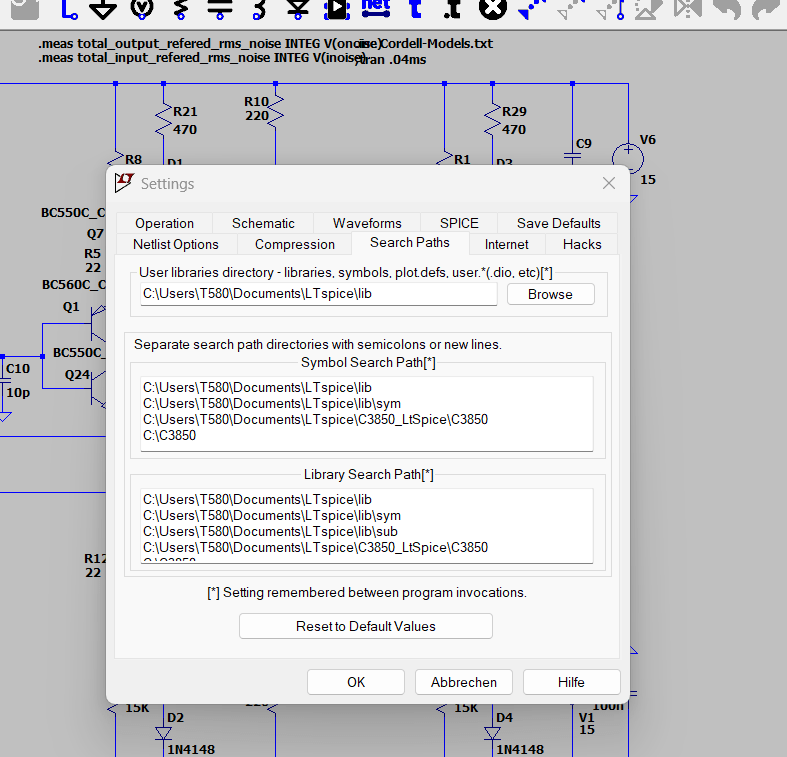Cancel with the Abbrechen button
Image resolution: width=787 pixels, height=757 pixels.
click(464, 682)
